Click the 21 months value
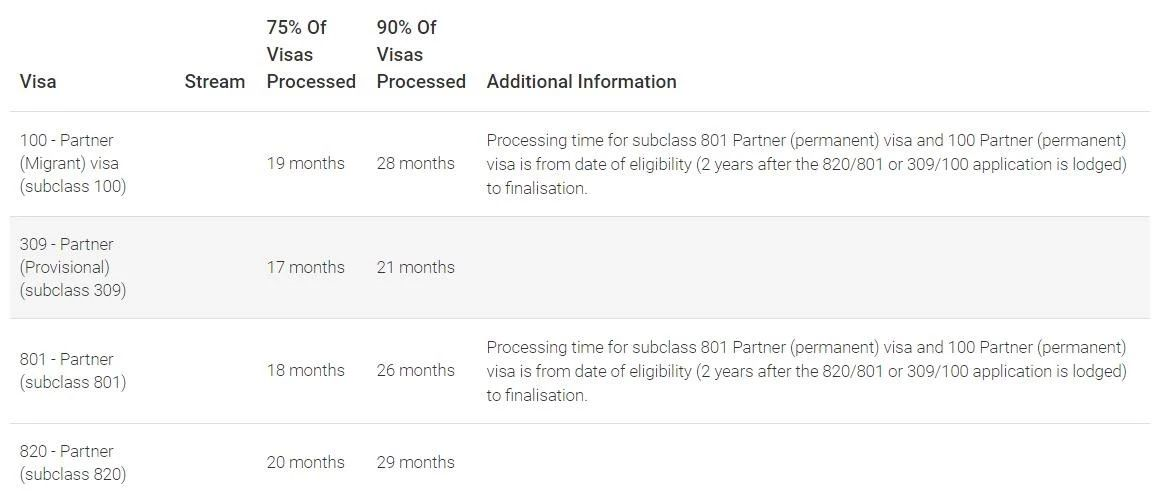The width and height of the screenshot is (1155, 491). pos(415,267)
